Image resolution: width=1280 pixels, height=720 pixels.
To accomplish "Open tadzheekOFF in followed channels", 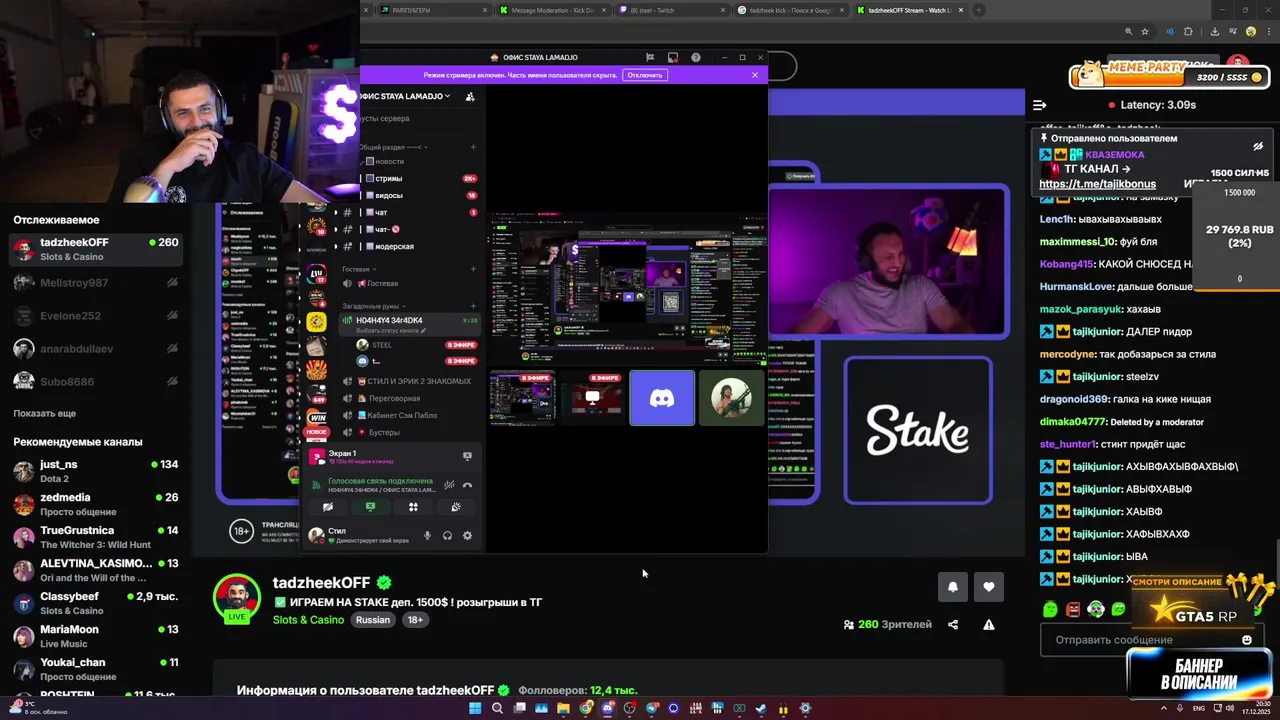I will click(x=96, y=249).
